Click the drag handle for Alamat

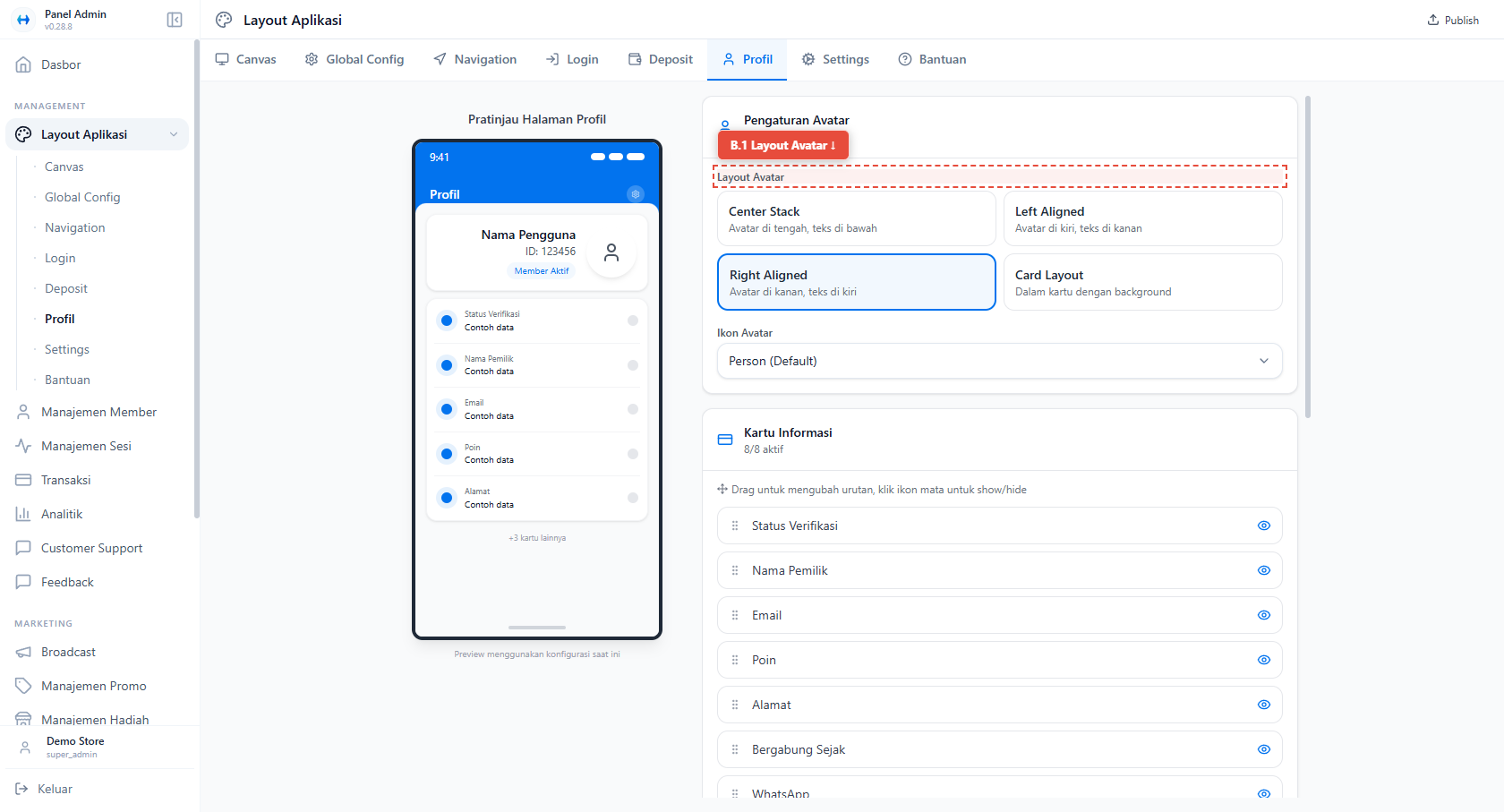pos(735,705)
